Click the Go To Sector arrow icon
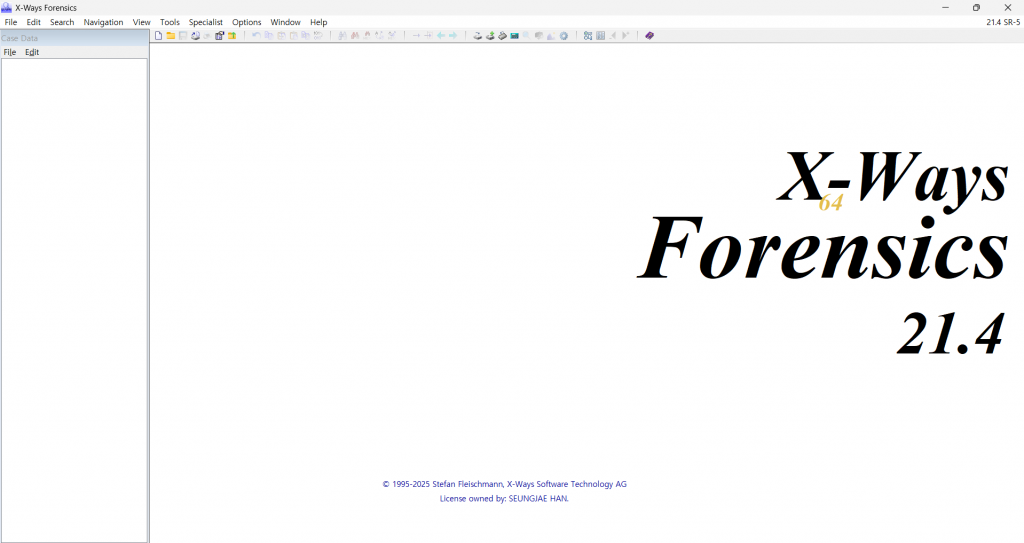This screenshot has width=1024, height=543. tap(428, 36)
